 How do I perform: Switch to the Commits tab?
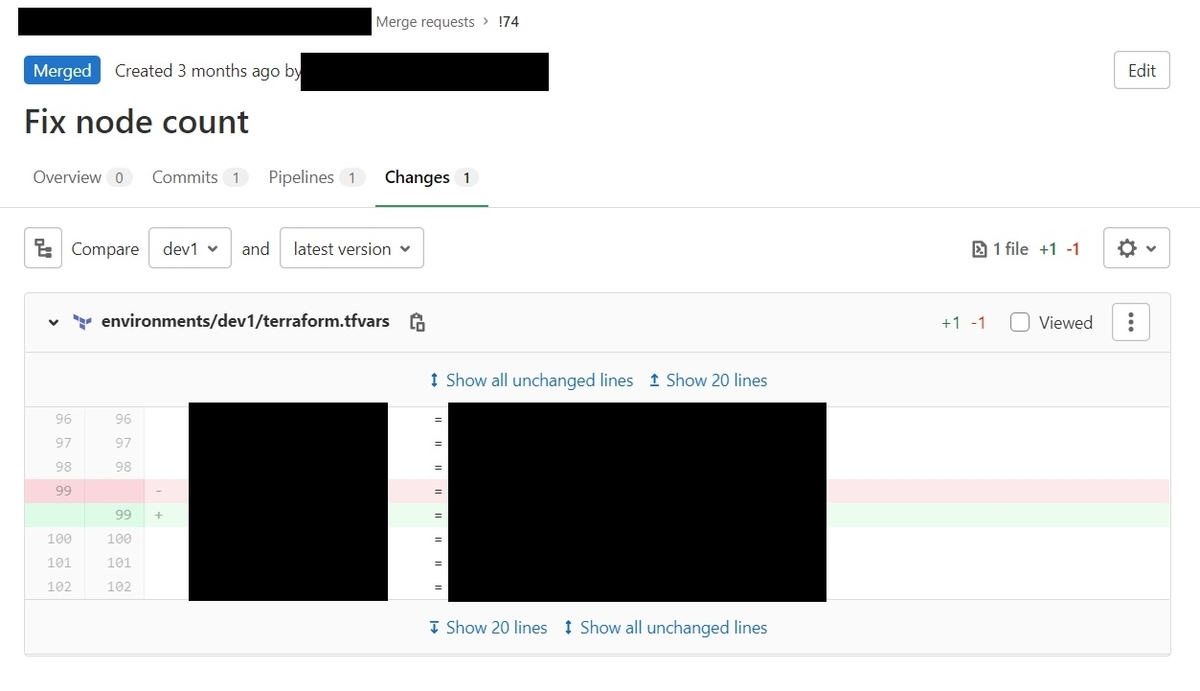tap(200, 177)
